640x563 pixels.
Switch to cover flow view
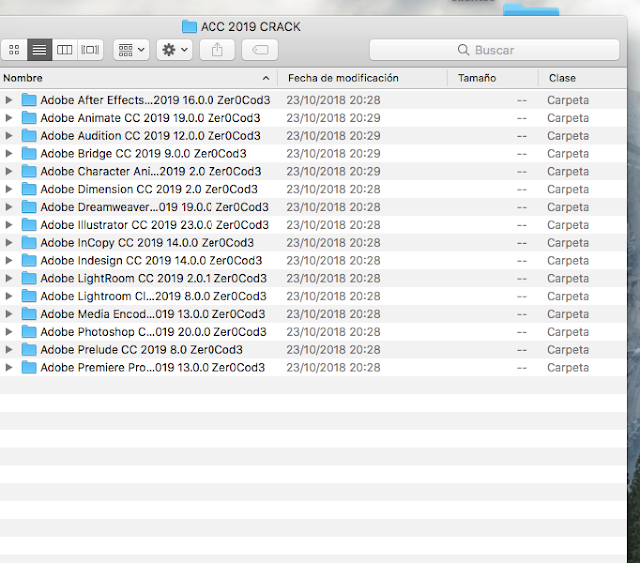pyautogui.click(x=90, y=50)
